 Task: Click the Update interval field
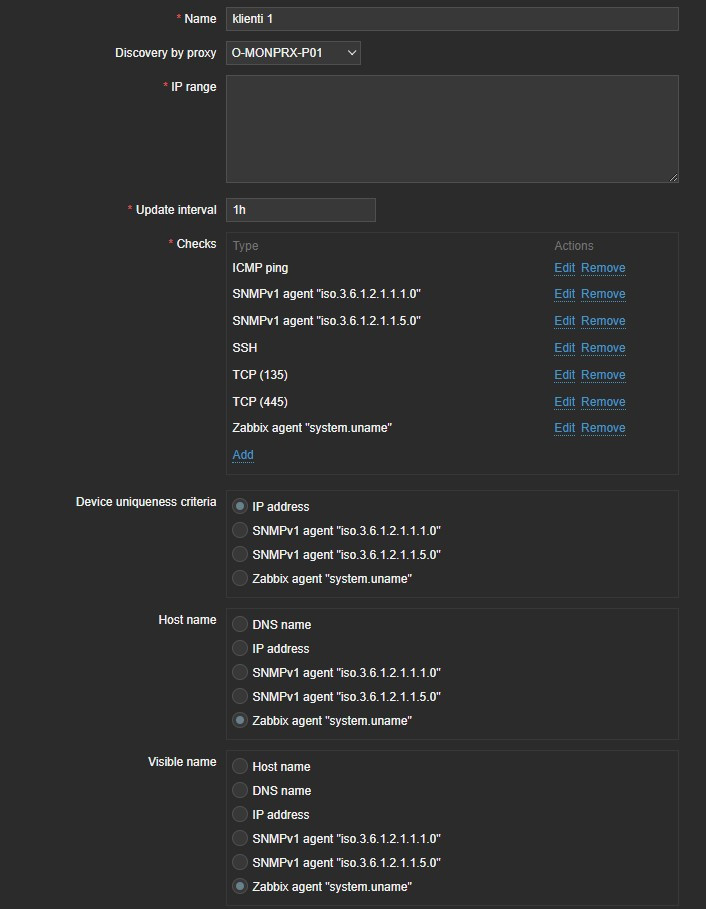click(300, 210)
